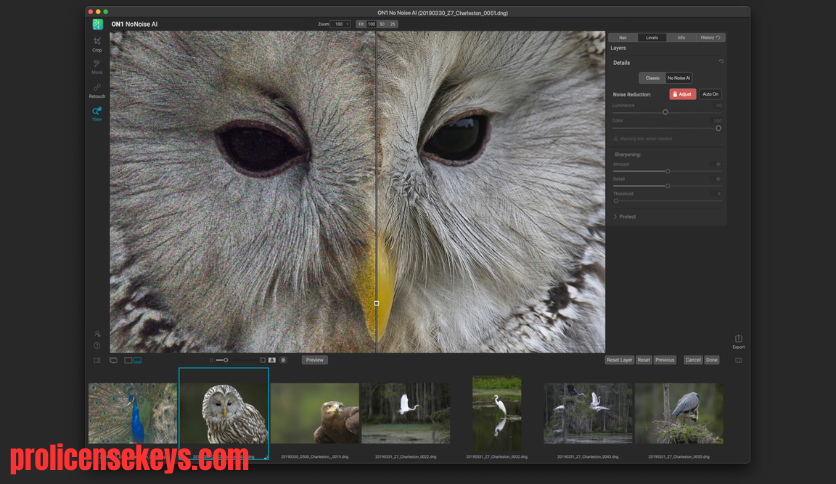
Task: Adjust the Luminance slider handle
Action: pos(665,112)
